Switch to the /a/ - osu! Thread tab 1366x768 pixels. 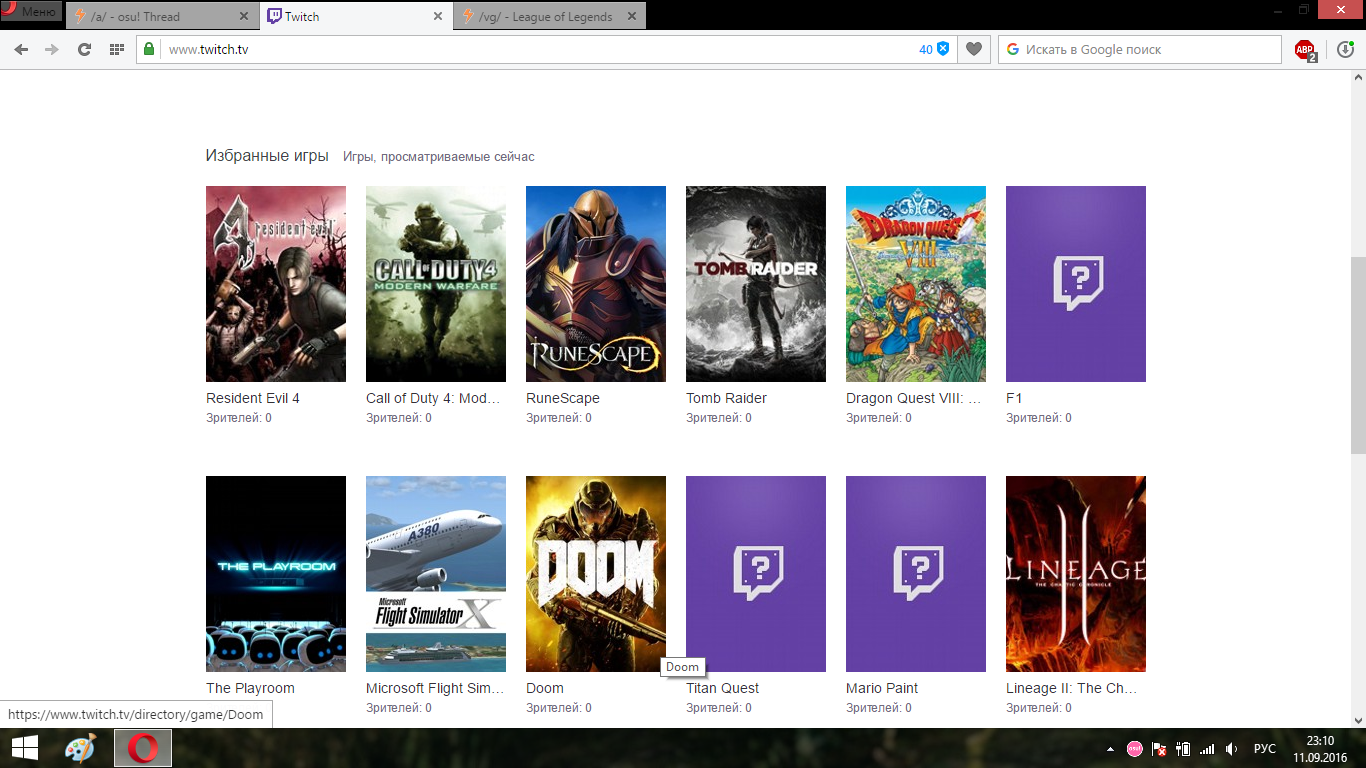tap(162, 16)
